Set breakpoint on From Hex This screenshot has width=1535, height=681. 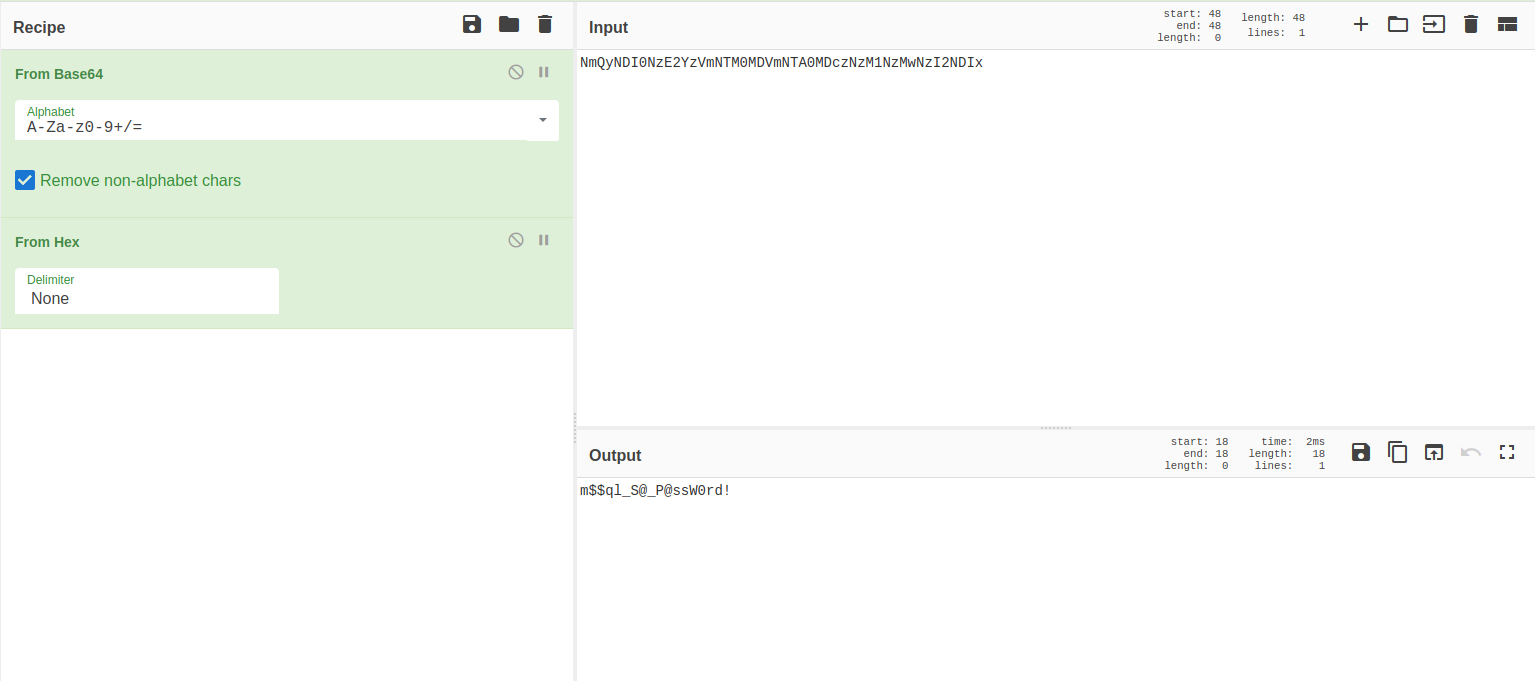click(x=544, y=240)
